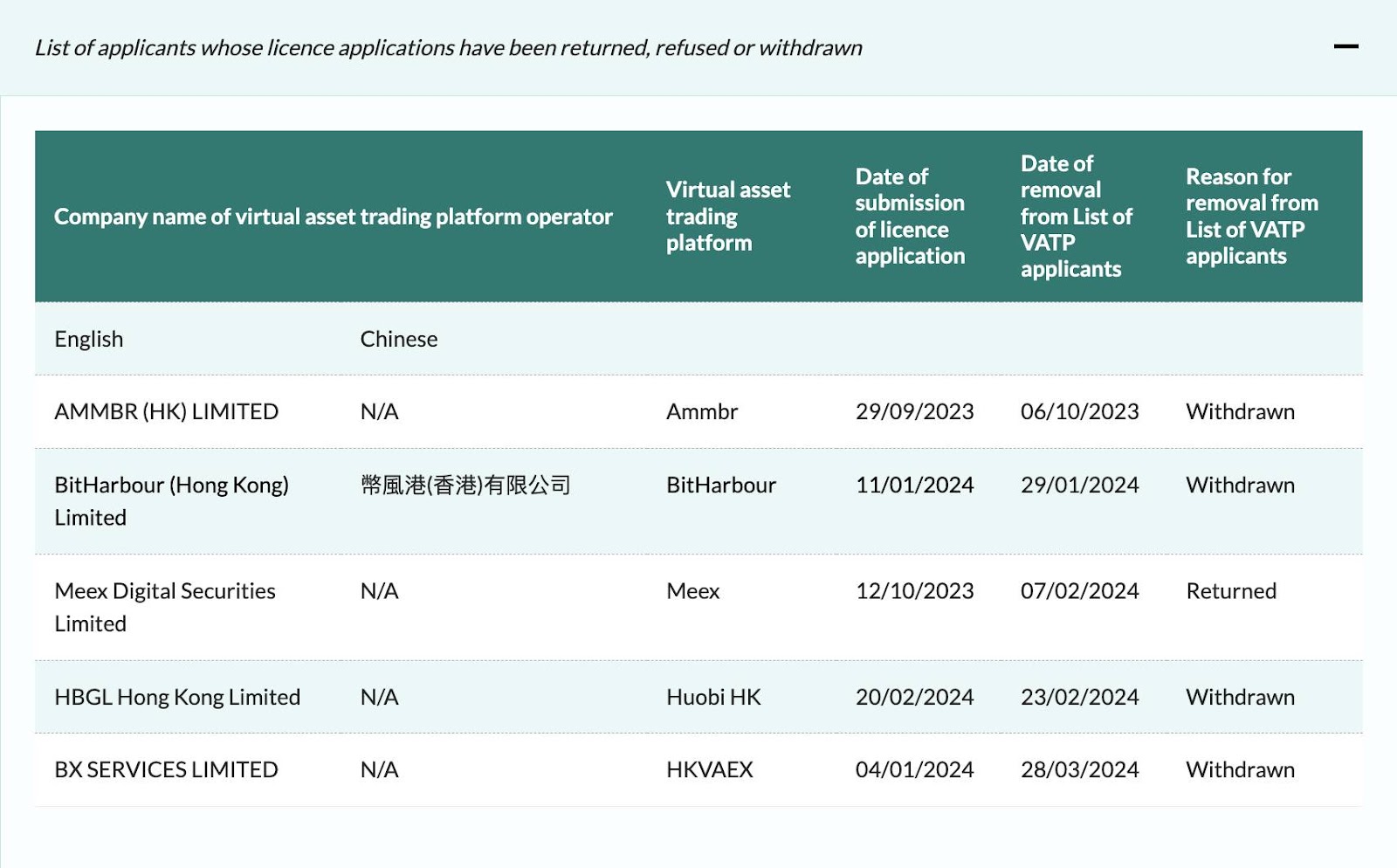1397x868 pixels.
Task: Click the submission date 11/01/2024
Action: pos(914,485)
